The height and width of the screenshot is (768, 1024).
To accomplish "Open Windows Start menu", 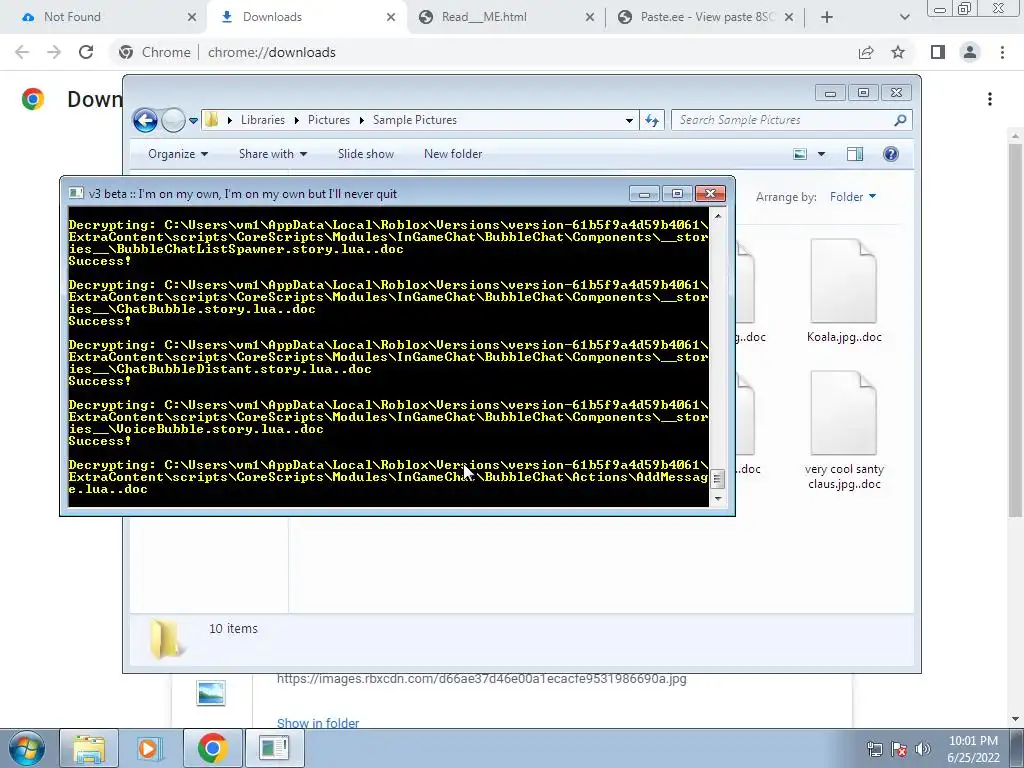I will (x=27, y=748).
